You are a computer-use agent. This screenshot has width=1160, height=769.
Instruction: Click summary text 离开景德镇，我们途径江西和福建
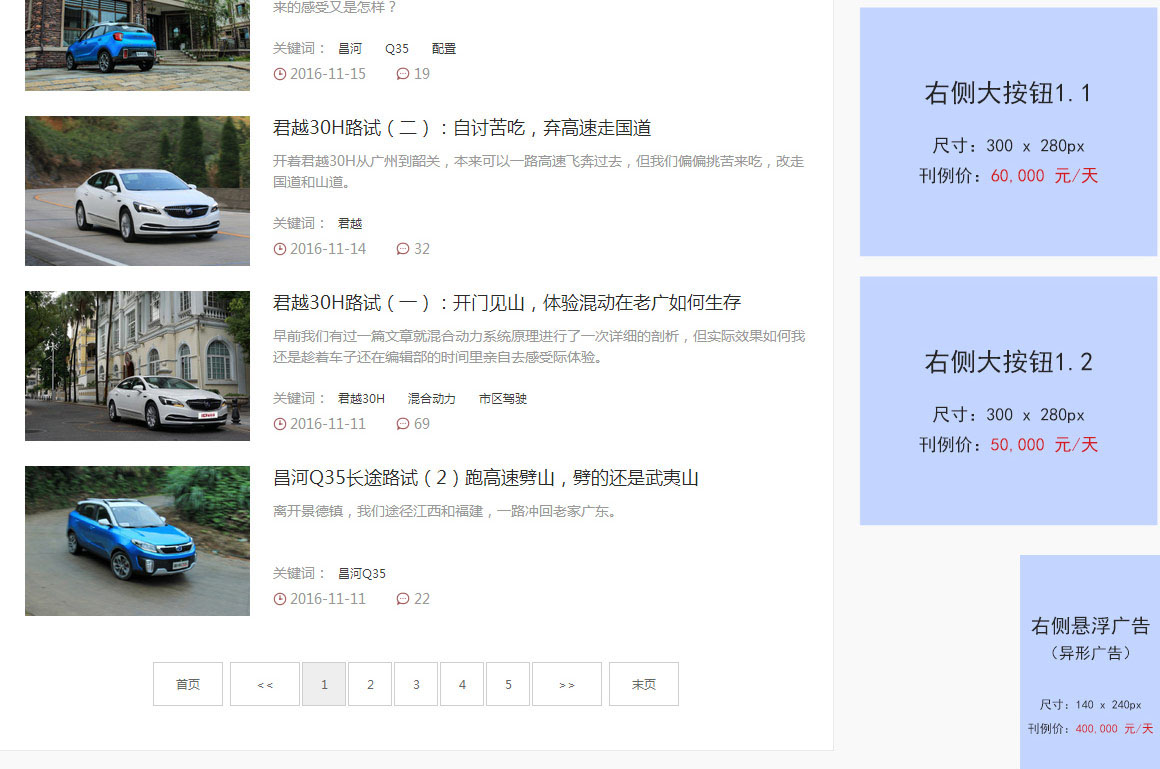tap(445, 511)
